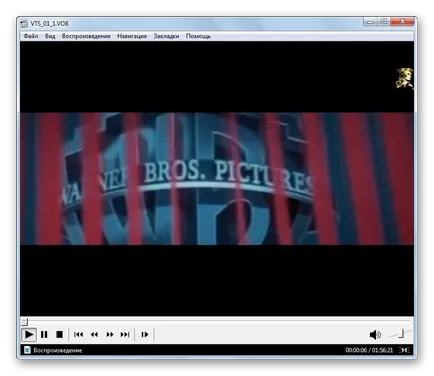The height and width of the screenshot is (376, 434).
Task: Click the Play button
Action: click(x=29, y=334)
